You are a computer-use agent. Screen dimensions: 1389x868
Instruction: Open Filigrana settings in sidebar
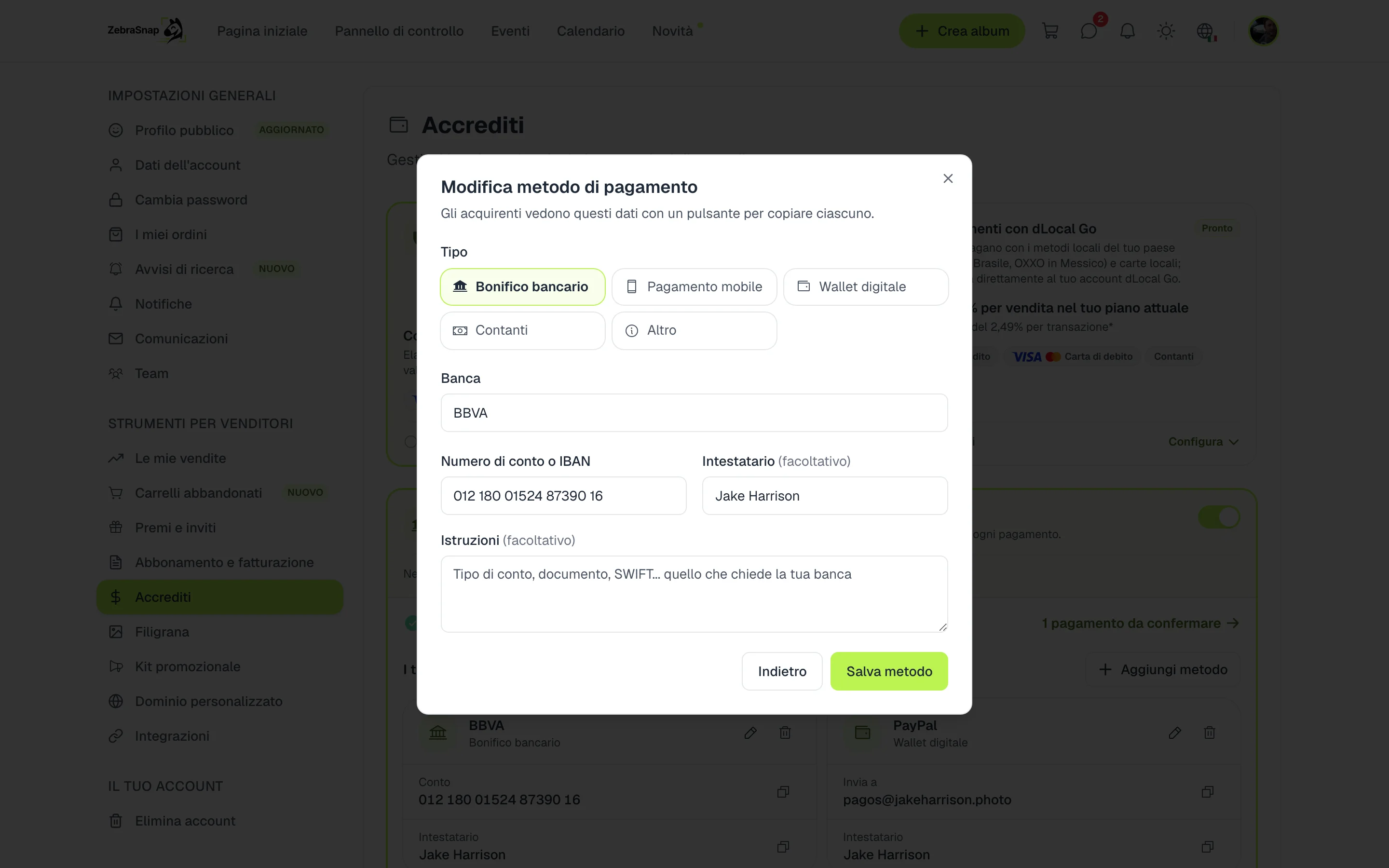[x=162, y=632]
